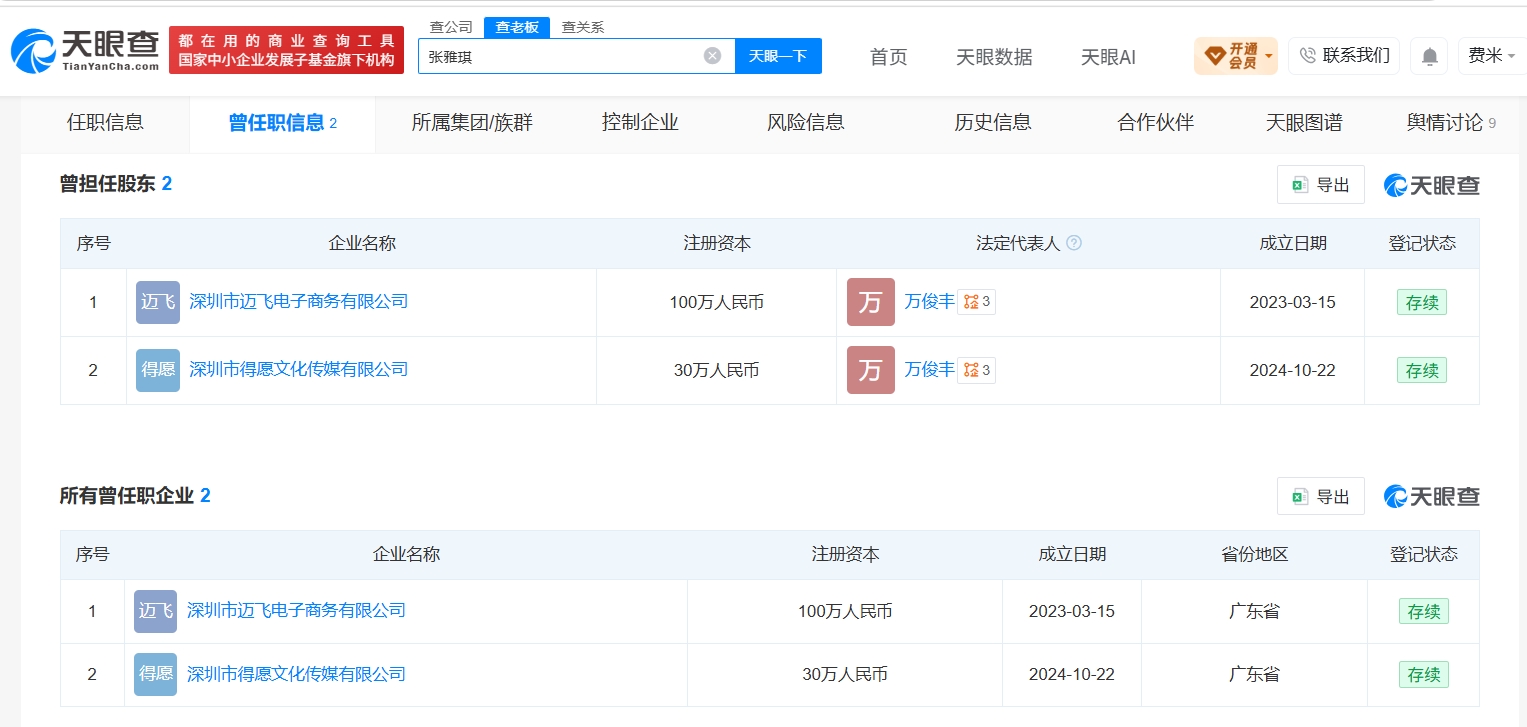Click 存续 status for 得愿 in 曾担任股东 table
Screen dimensions: 1527x727
point(1422,371)
